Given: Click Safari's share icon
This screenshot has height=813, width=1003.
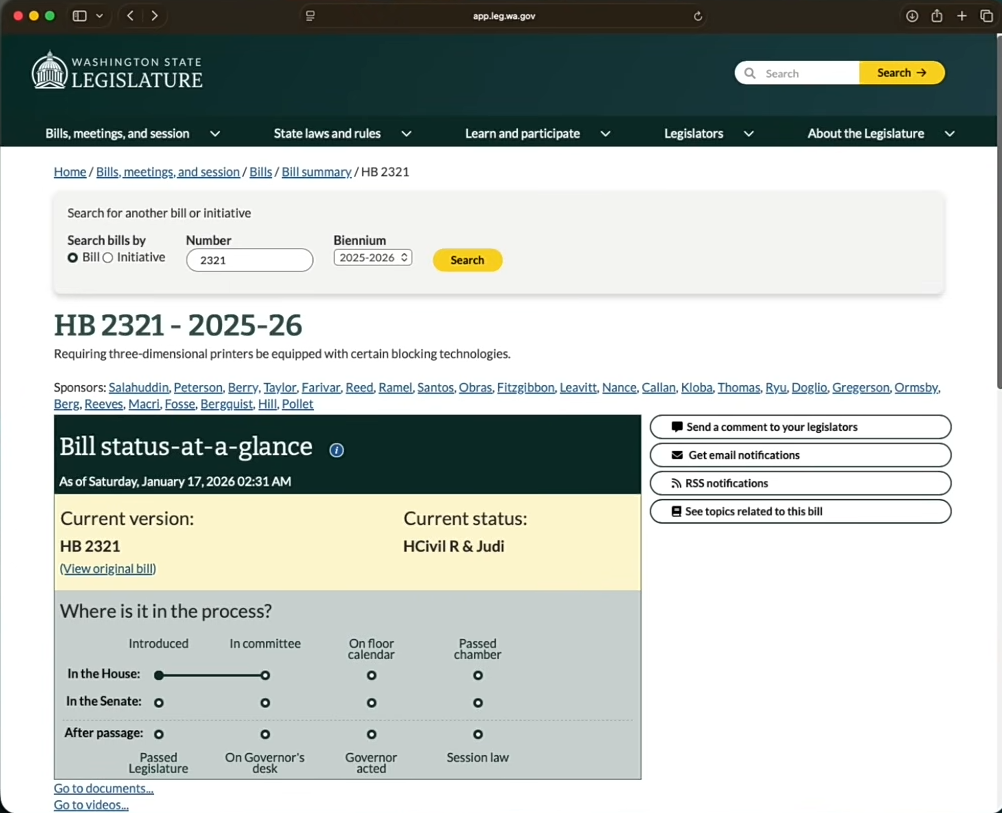Looking at the screenshot, I should tap(936, 16).
